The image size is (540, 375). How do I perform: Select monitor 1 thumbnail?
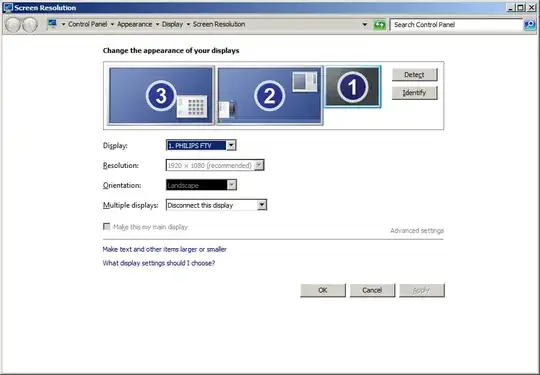click(353, 86)
